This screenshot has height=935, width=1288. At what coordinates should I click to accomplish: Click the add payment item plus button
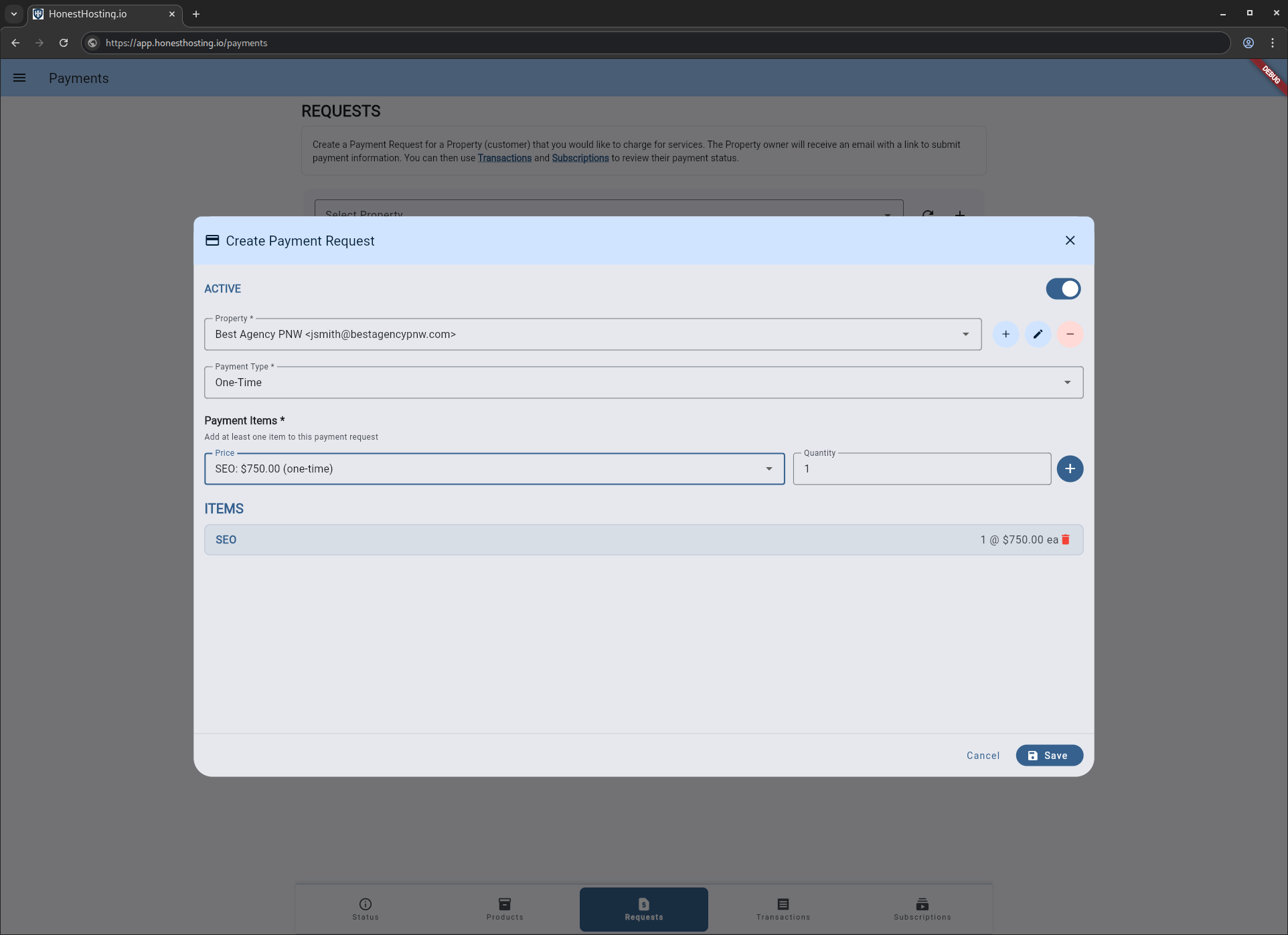click(1070, 469)
